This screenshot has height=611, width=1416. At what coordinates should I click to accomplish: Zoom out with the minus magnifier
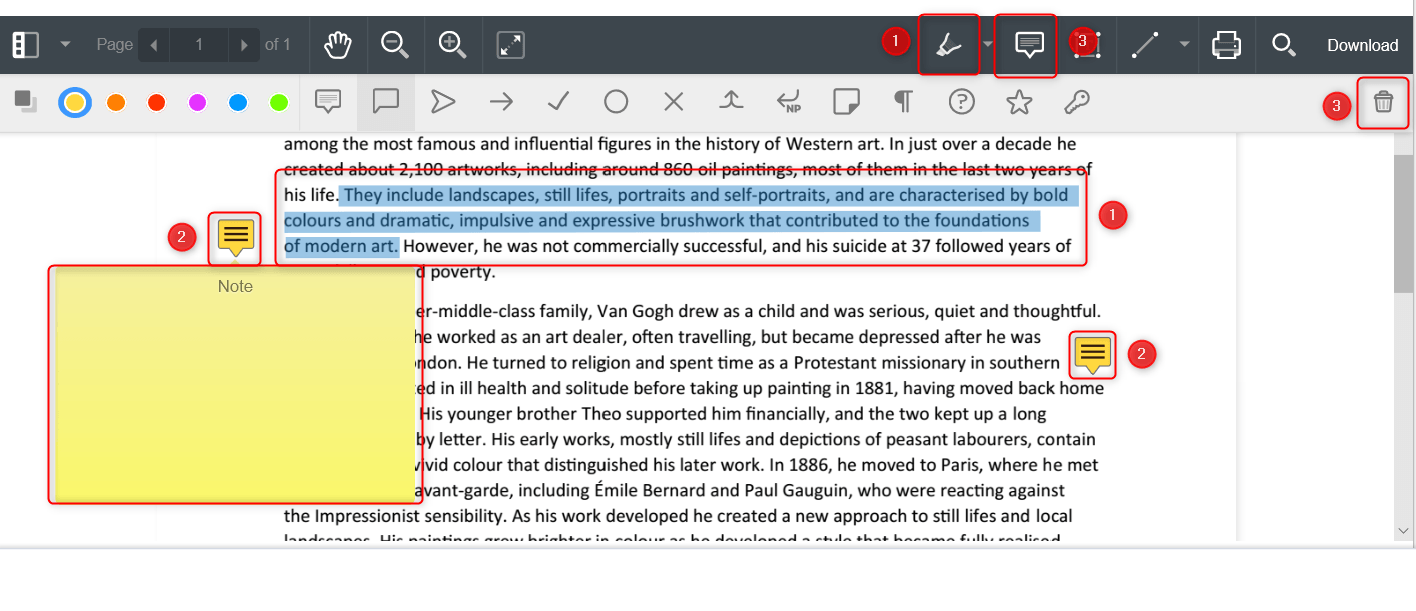pyautogui.click(x=395, y=45)
